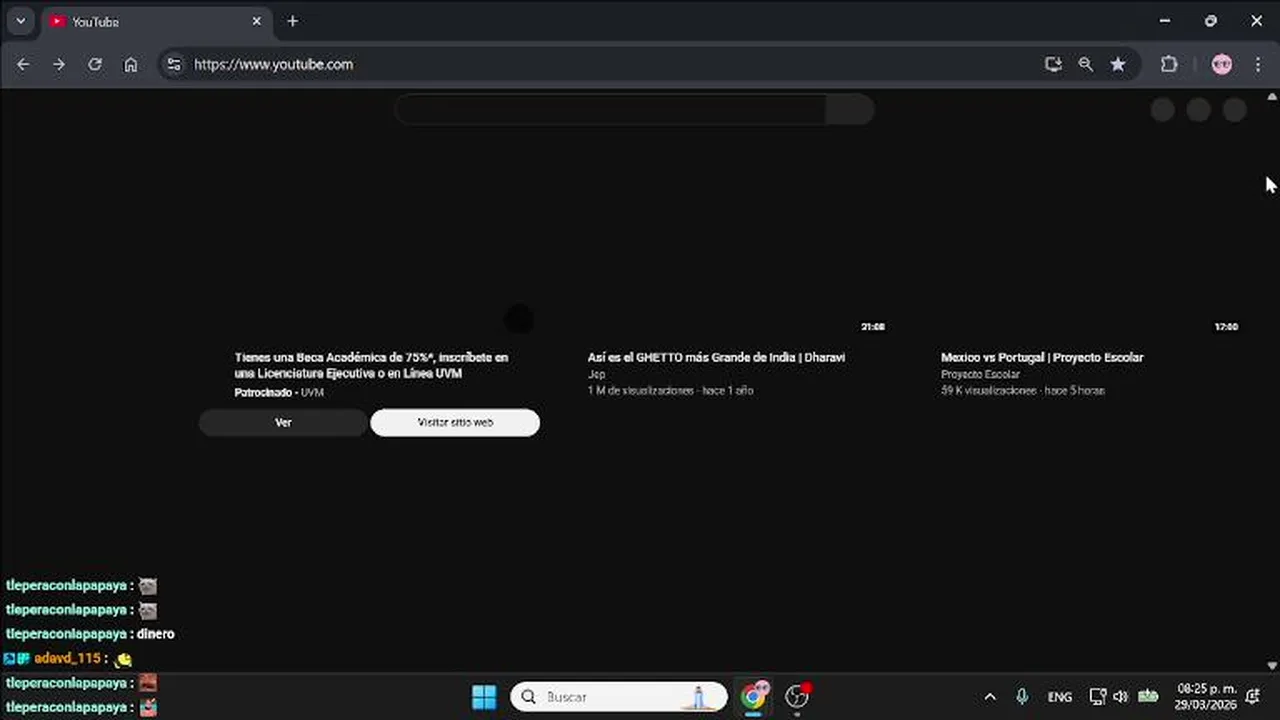This screenshot has width=1280, height=720.
Task: Bookmark this page with the star icon
Action: (x=1118, y=64)
